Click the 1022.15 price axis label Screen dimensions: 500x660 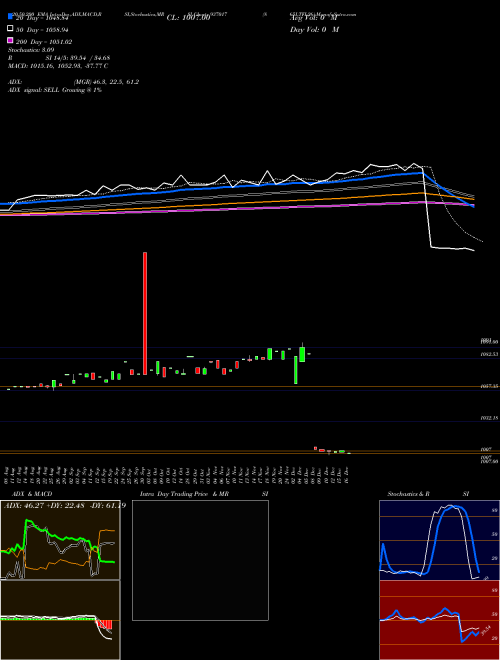(x=490, y=418)
